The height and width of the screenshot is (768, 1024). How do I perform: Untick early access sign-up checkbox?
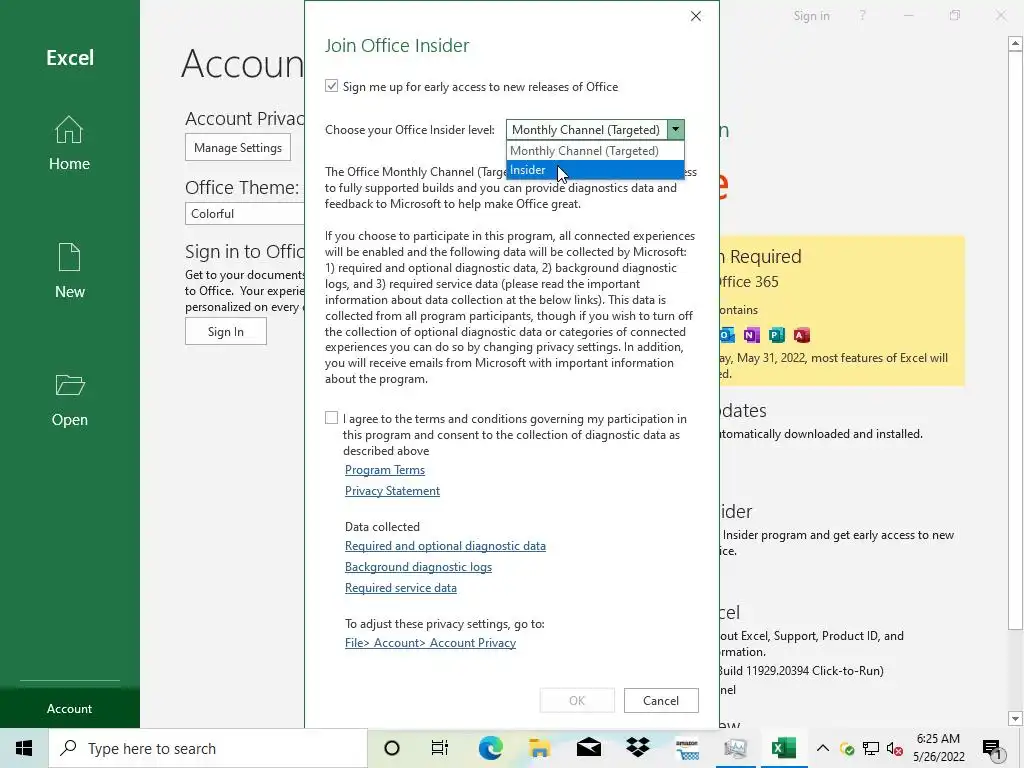(332, 86)
